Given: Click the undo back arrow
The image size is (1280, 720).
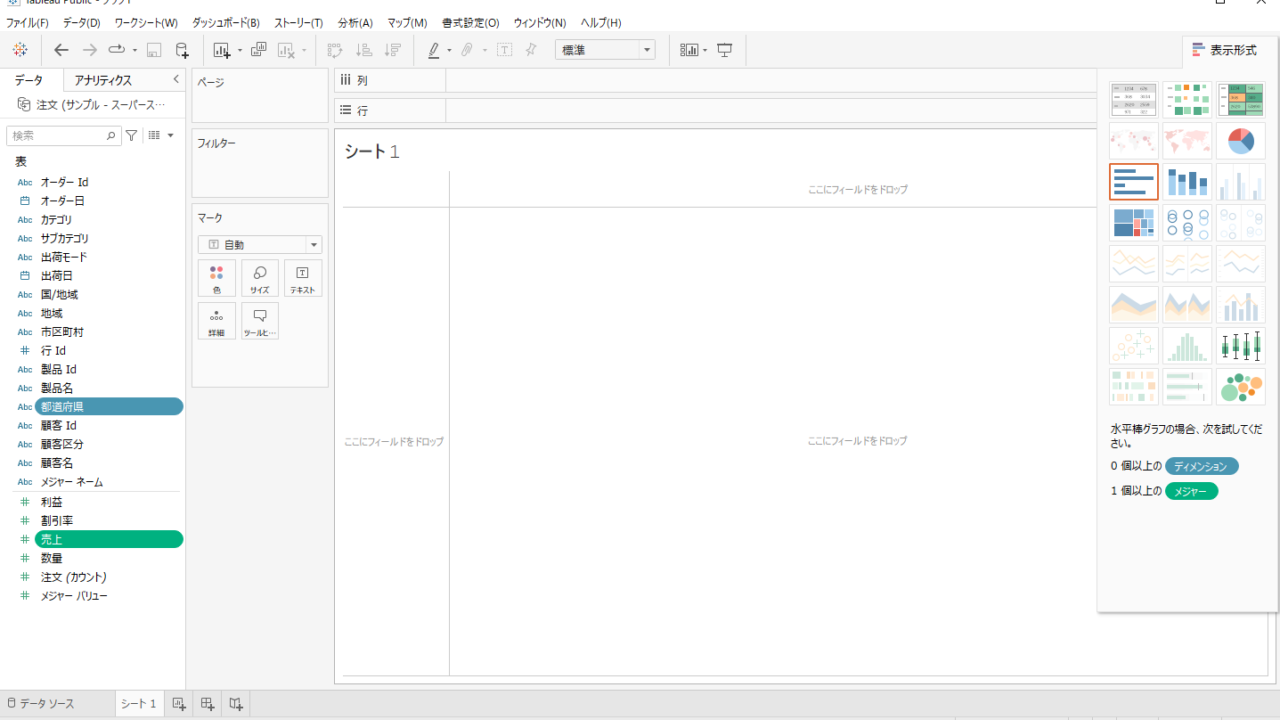Looking at the screenshot, I should pos(61,50).
